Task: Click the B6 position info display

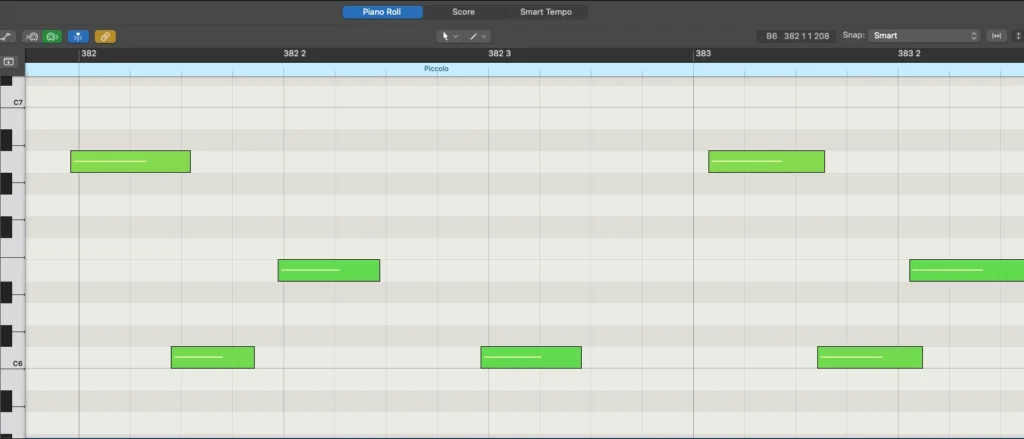Action: click(x=797, y=36)
